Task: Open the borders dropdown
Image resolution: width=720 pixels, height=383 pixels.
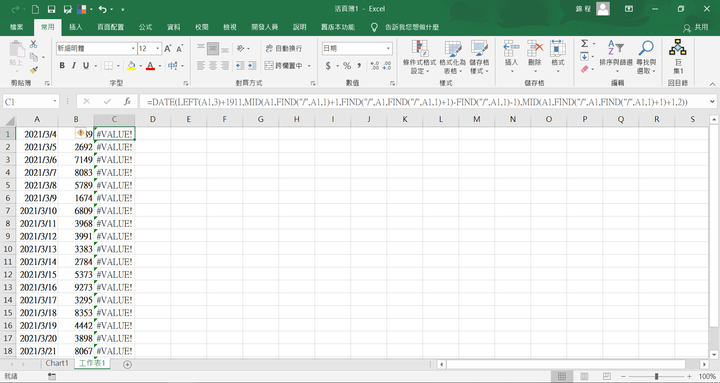Action: pos(118,66)
